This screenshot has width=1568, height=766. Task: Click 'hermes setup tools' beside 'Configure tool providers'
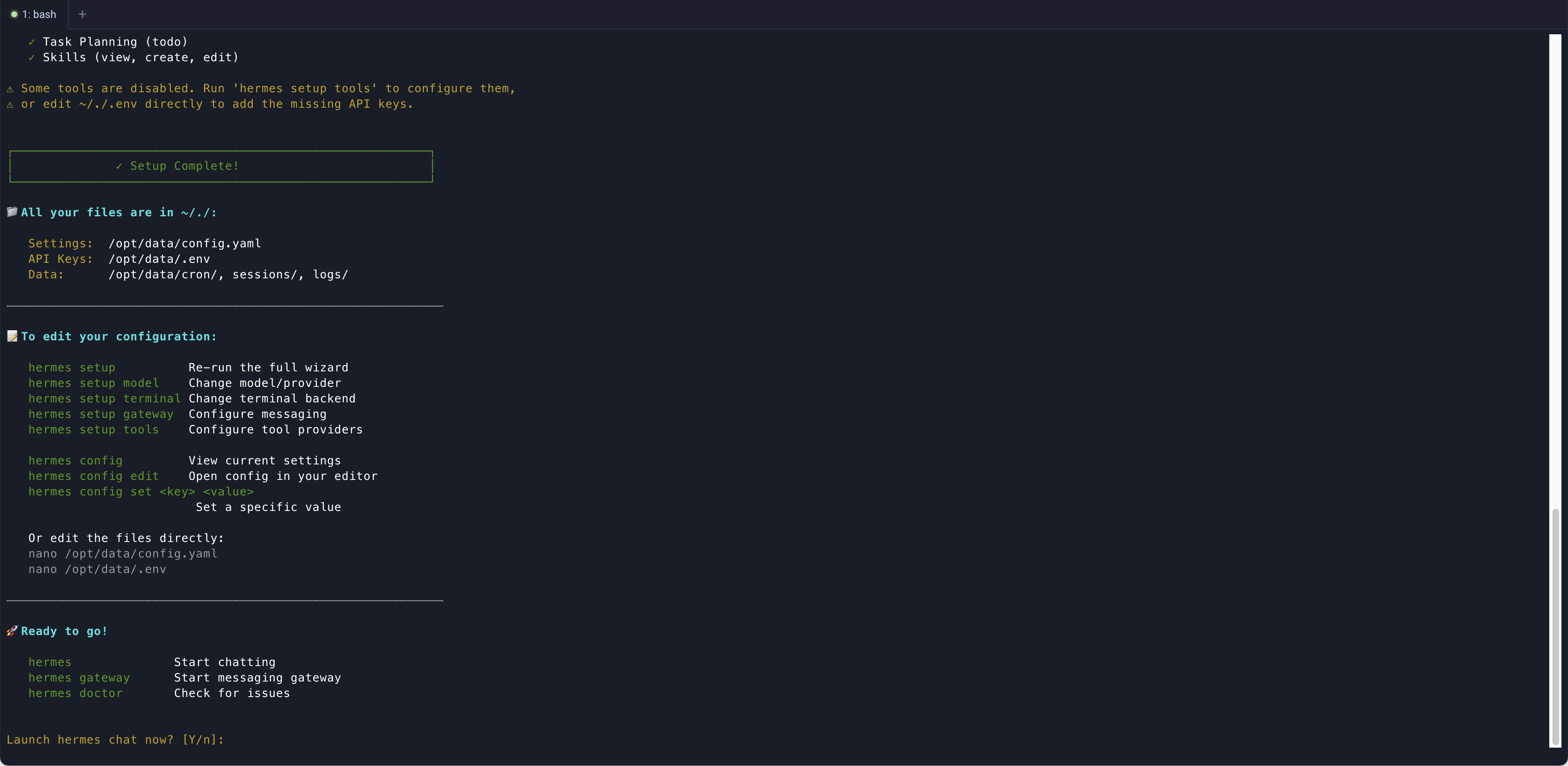coord(94,430)
